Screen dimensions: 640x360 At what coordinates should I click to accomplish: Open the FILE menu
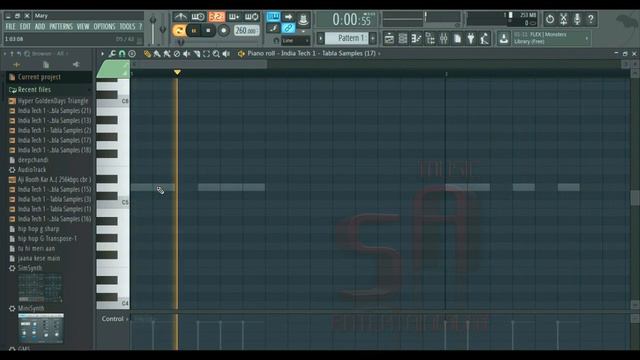click(10, 27)
